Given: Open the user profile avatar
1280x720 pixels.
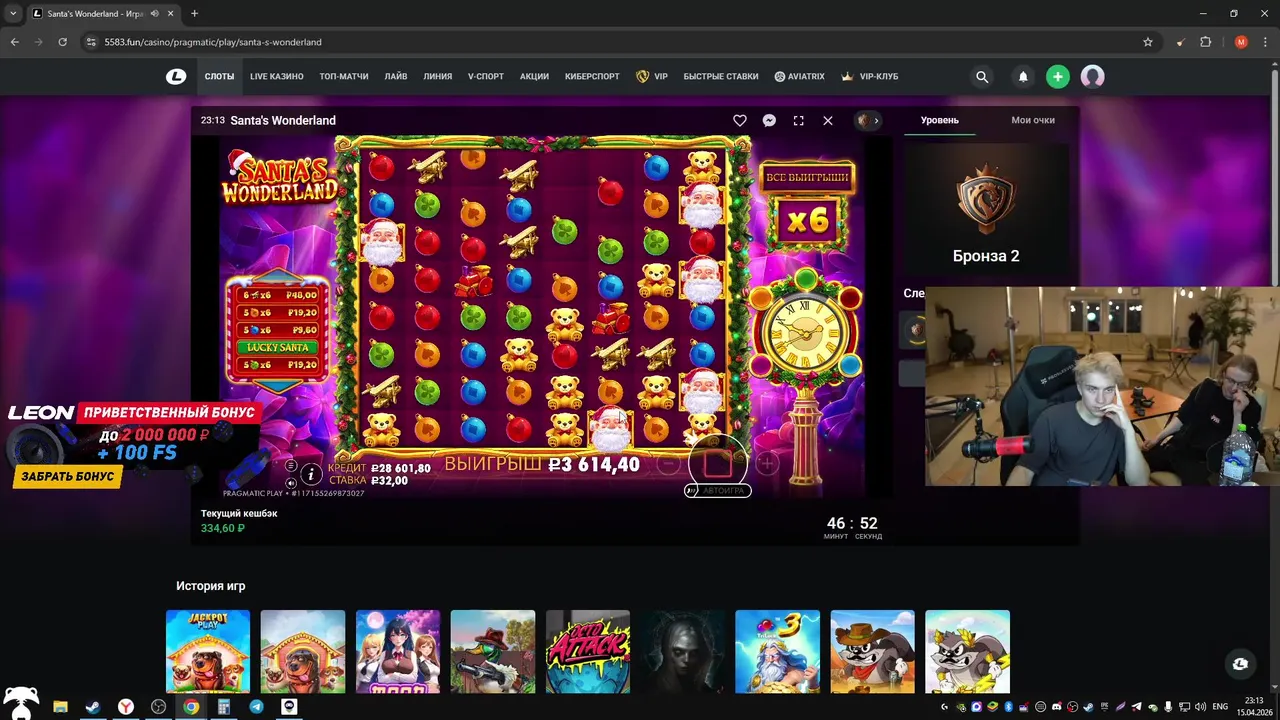Looking at the screenshot, I should click(x=1092, y=77).
